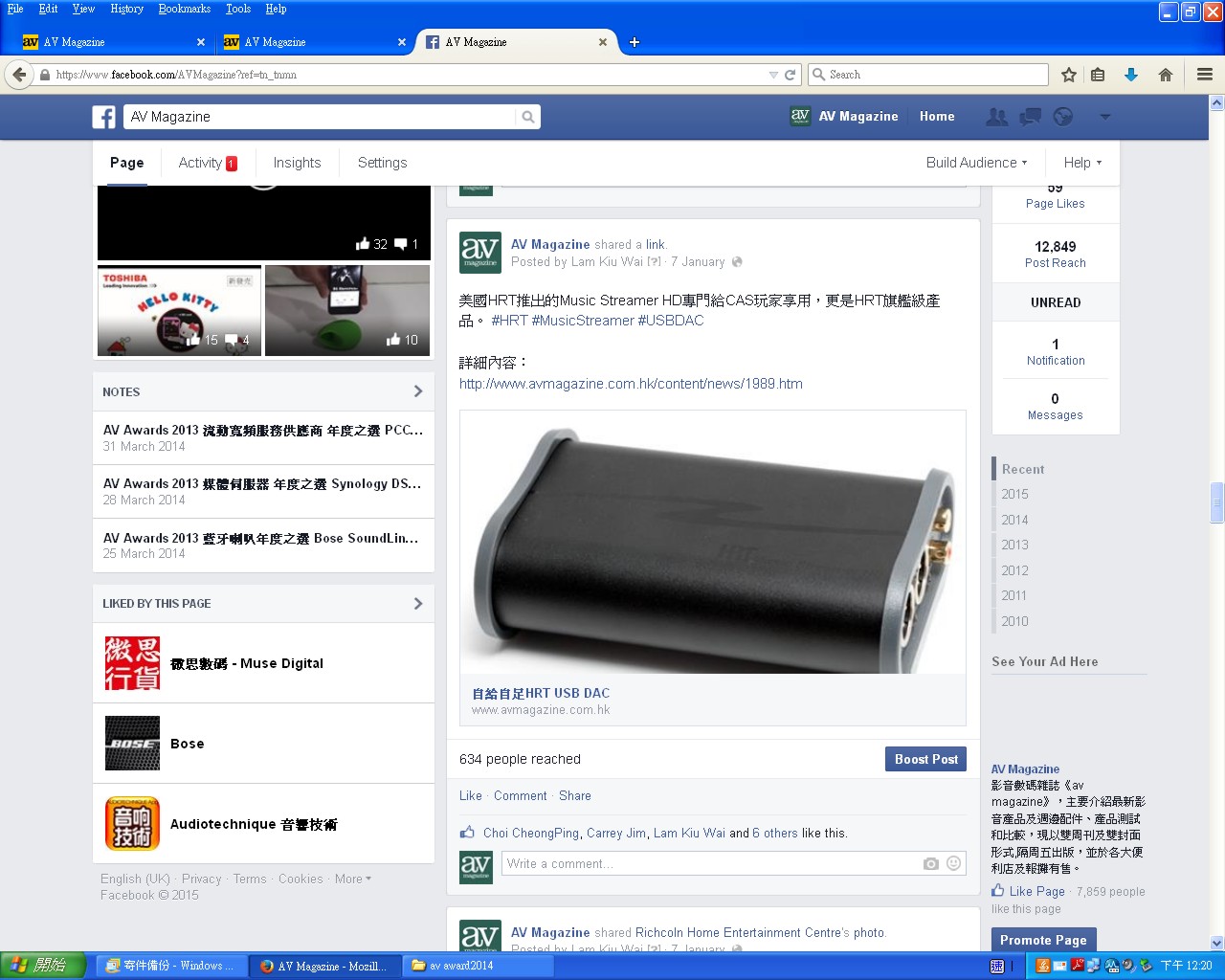This screenshot has width=1225, height=980.
Task: Open the AV Magazine header profile link
Action: click(x=844, y=116)
